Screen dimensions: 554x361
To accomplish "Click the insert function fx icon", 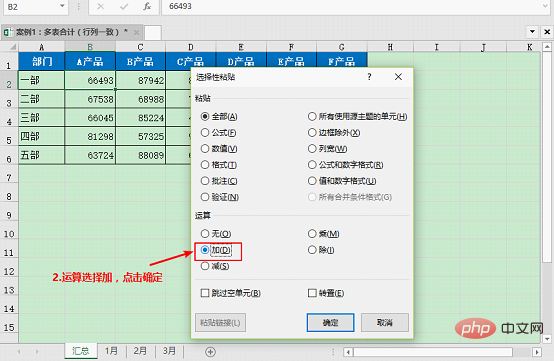I will pos(147,6).
